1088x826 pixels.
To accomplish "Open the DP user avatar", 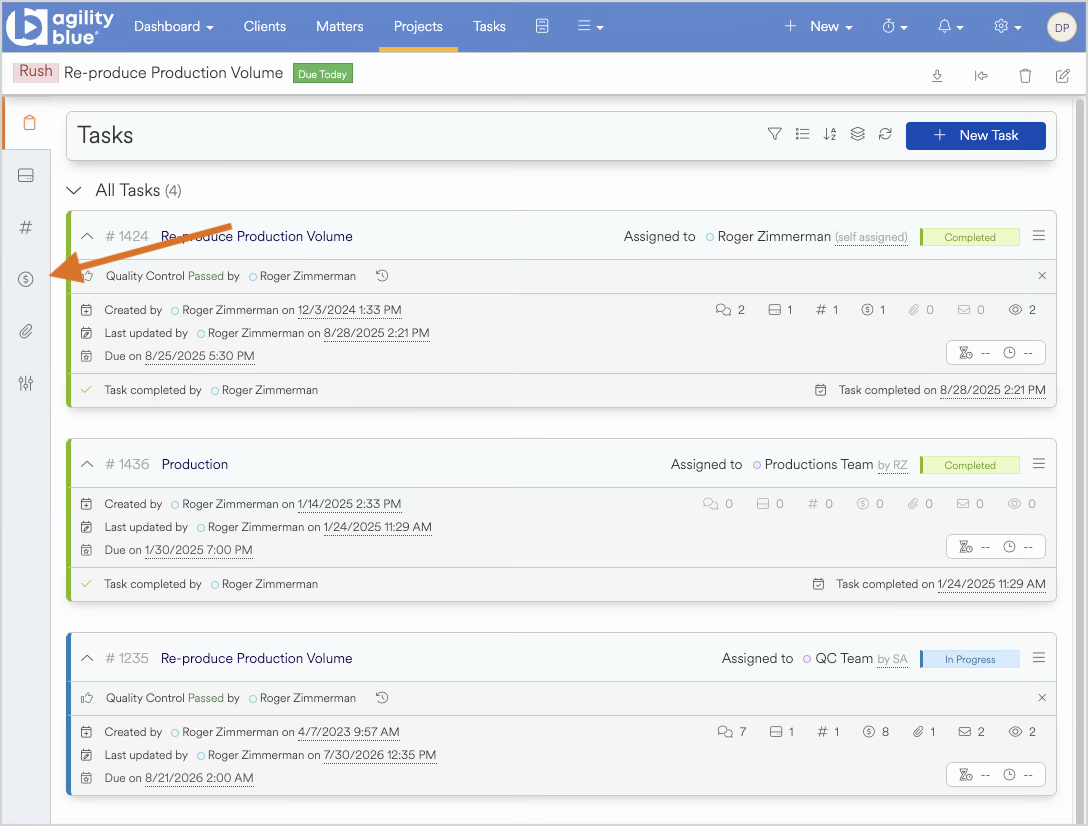I will coord(1062,27).
